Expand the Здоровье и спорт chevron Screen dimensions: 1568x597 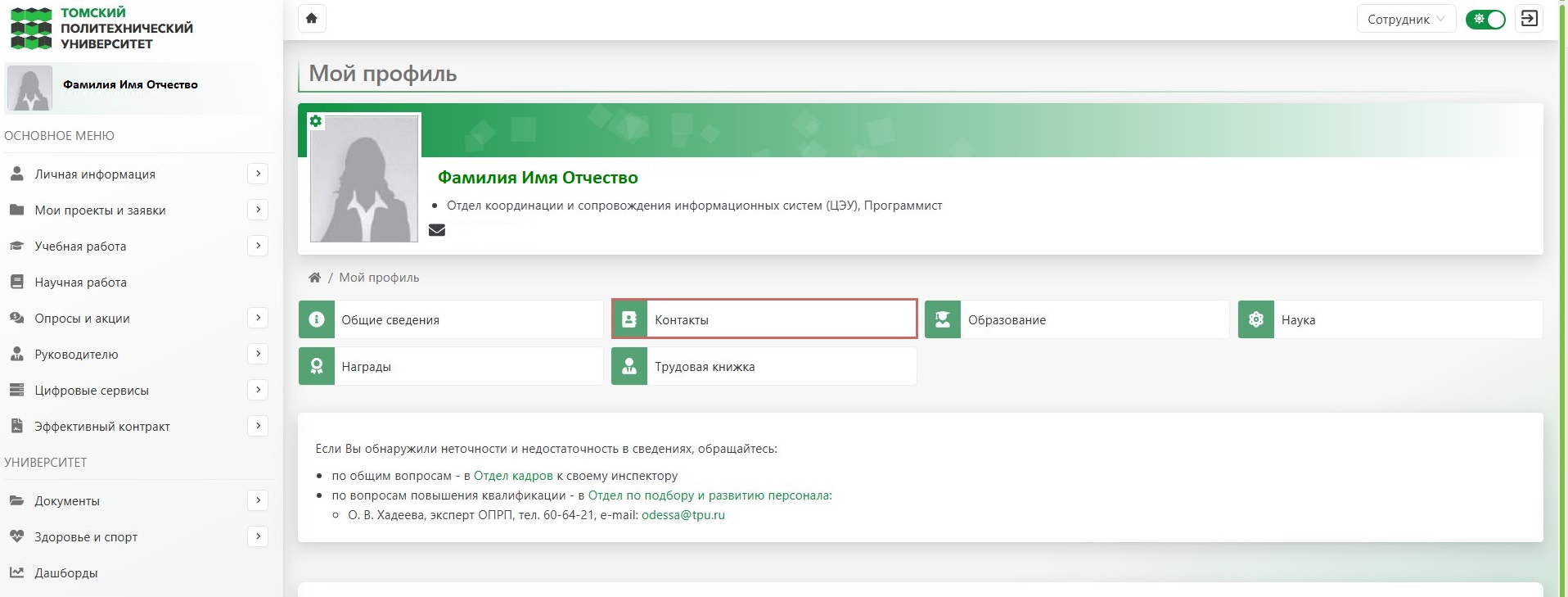[258, 536]
